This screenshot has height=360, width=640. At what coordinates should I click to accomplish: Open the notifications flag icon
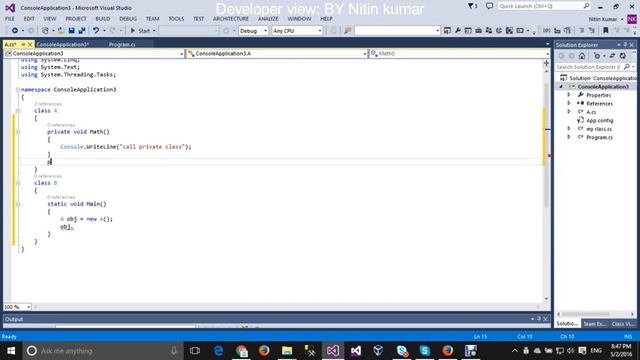[x=472, y=6]
